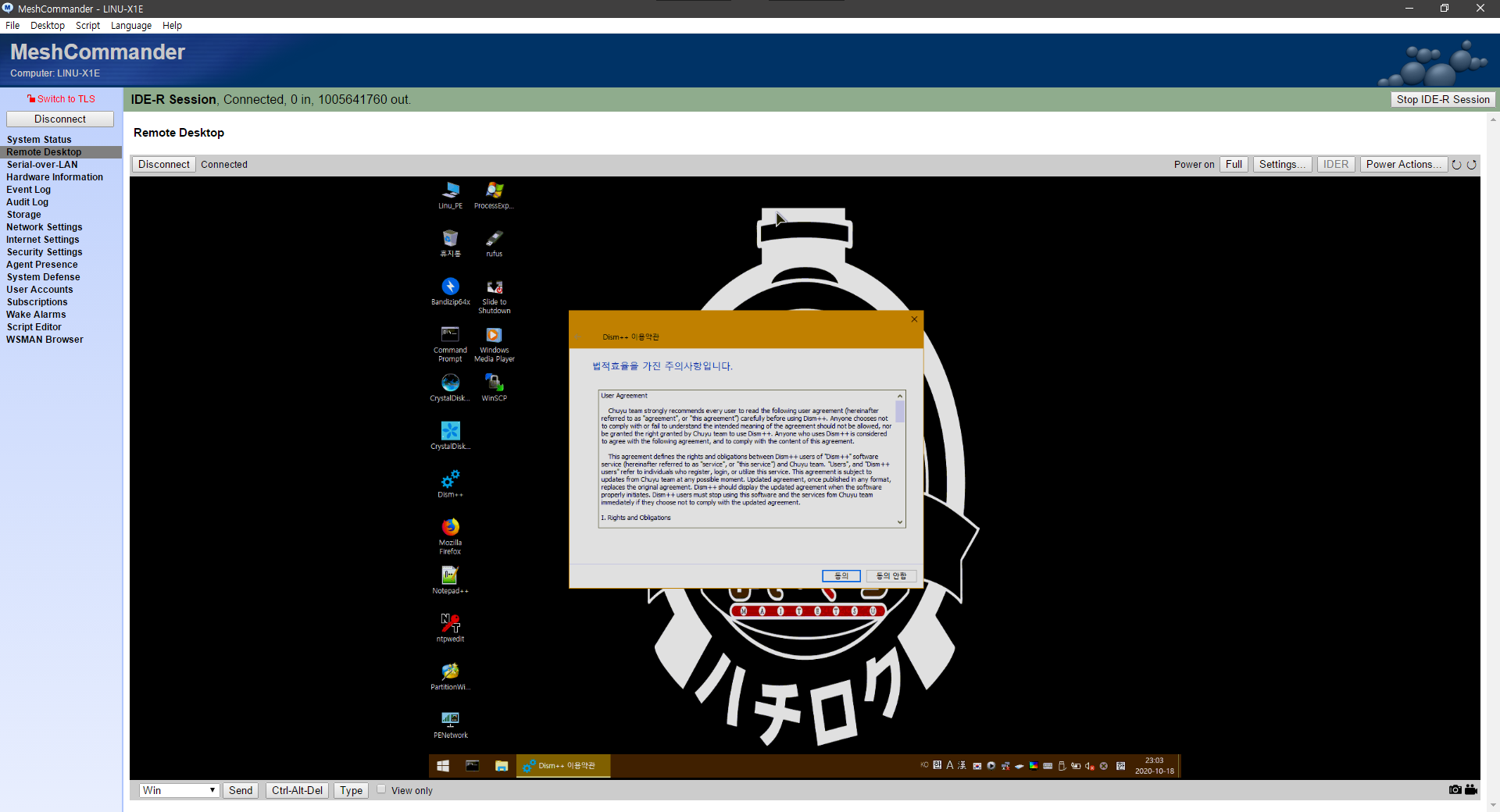Open the Desktop menu
This screenshot has height=812, width=1500.
click(x=48, y=26)
